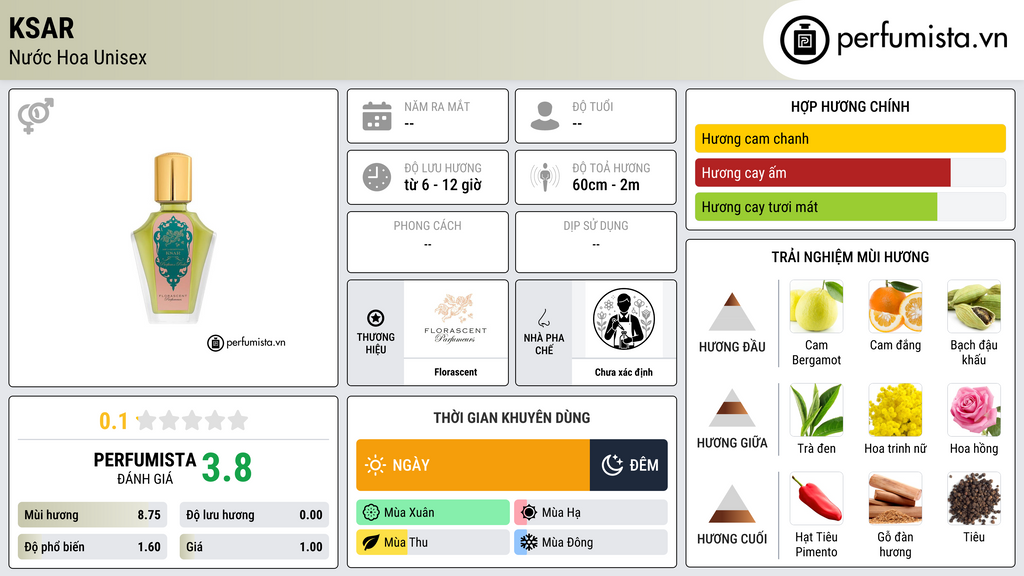
Task: Click the five-star rating row
Action: [x=193, y=421]
